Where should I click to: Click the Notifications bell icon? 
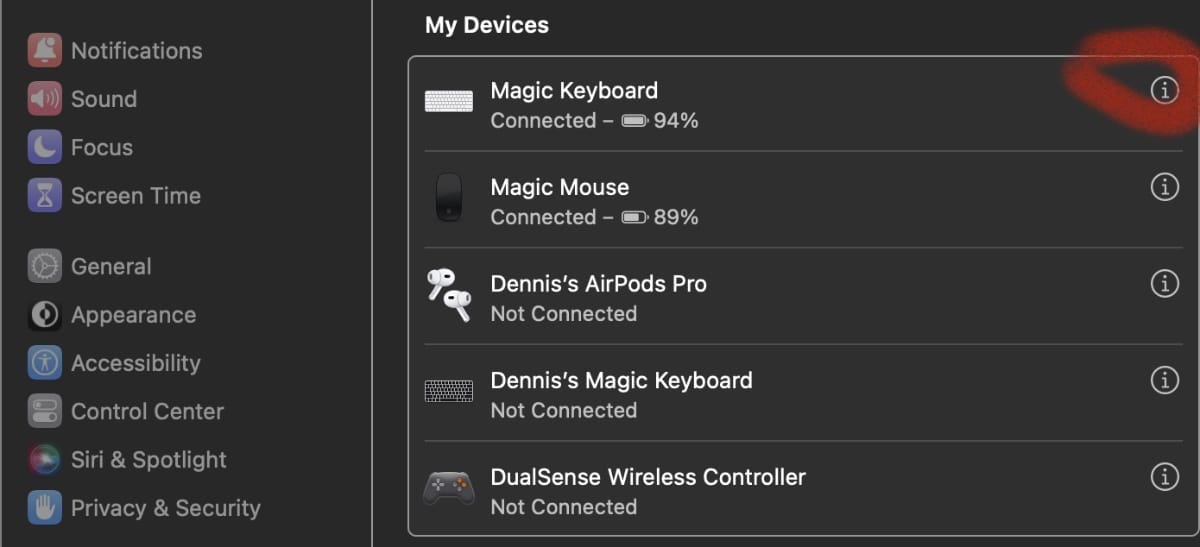pos(45,50)
